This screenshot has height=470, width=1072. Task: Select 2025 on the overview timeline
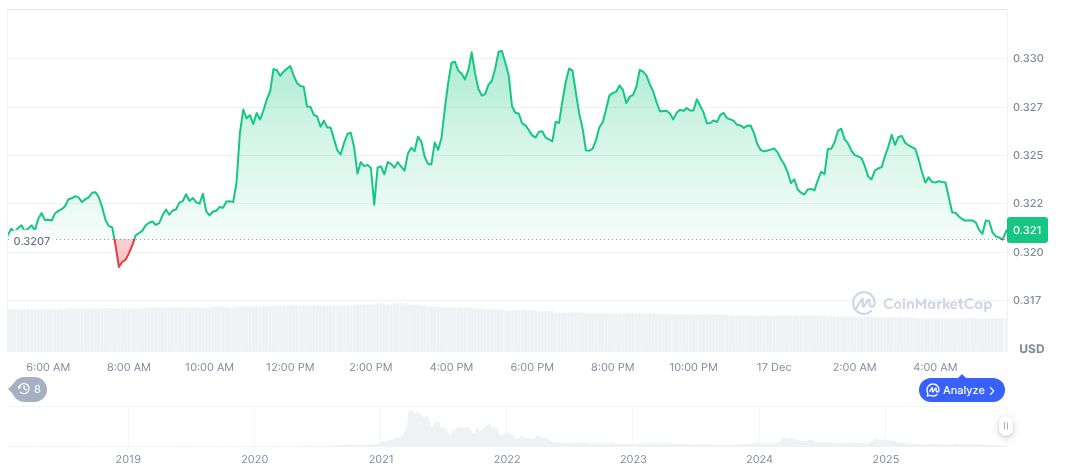(x=885, y=459)
